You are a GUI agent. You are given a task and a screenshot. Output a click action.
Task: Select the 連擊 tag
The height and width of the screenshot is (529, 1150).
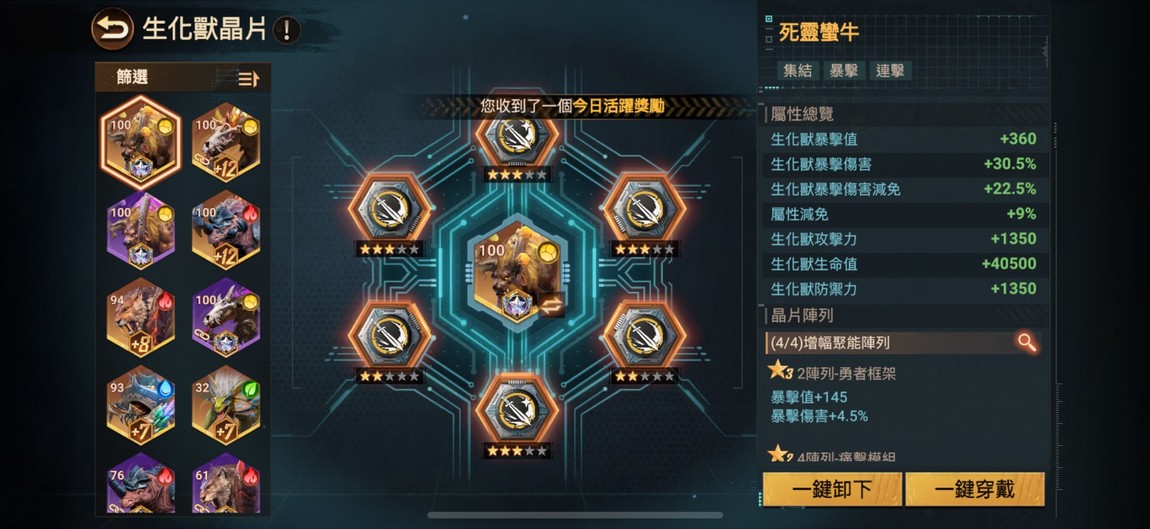890,70
